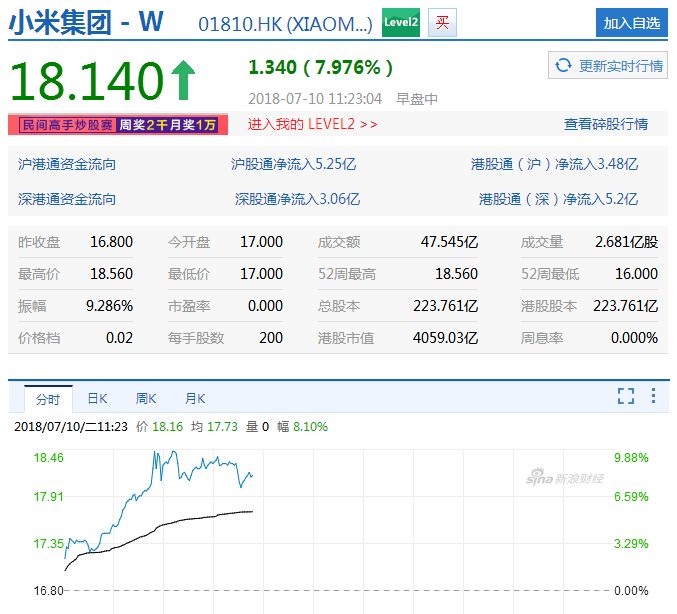Click the 18.46 price axis label

click(48, 458)
